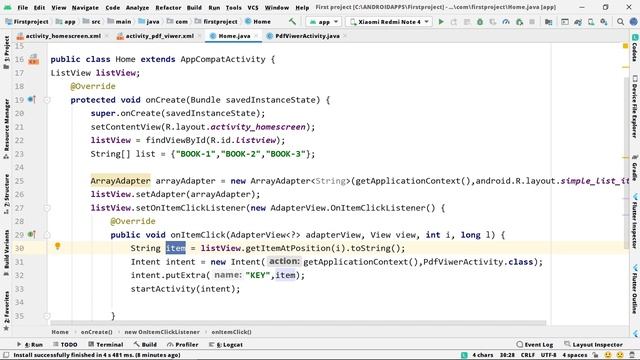The width and height of the screenshot is (640, 360).
Task: Click the override gutter icon on line 19
Action: pos(31,99)
